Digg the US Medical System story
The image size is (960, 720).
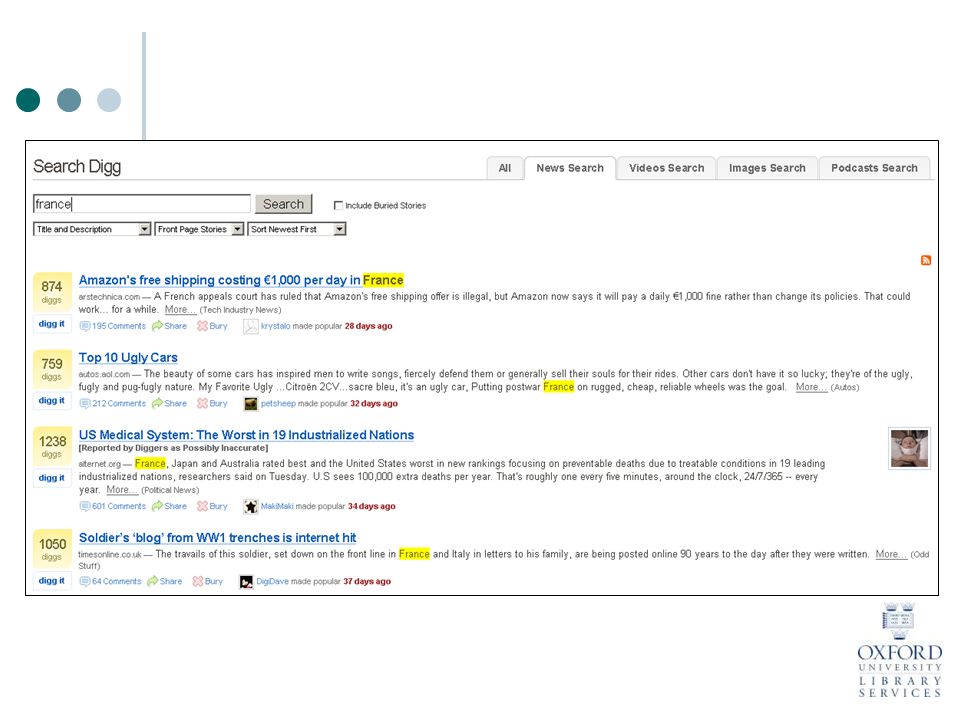[51, 478]
